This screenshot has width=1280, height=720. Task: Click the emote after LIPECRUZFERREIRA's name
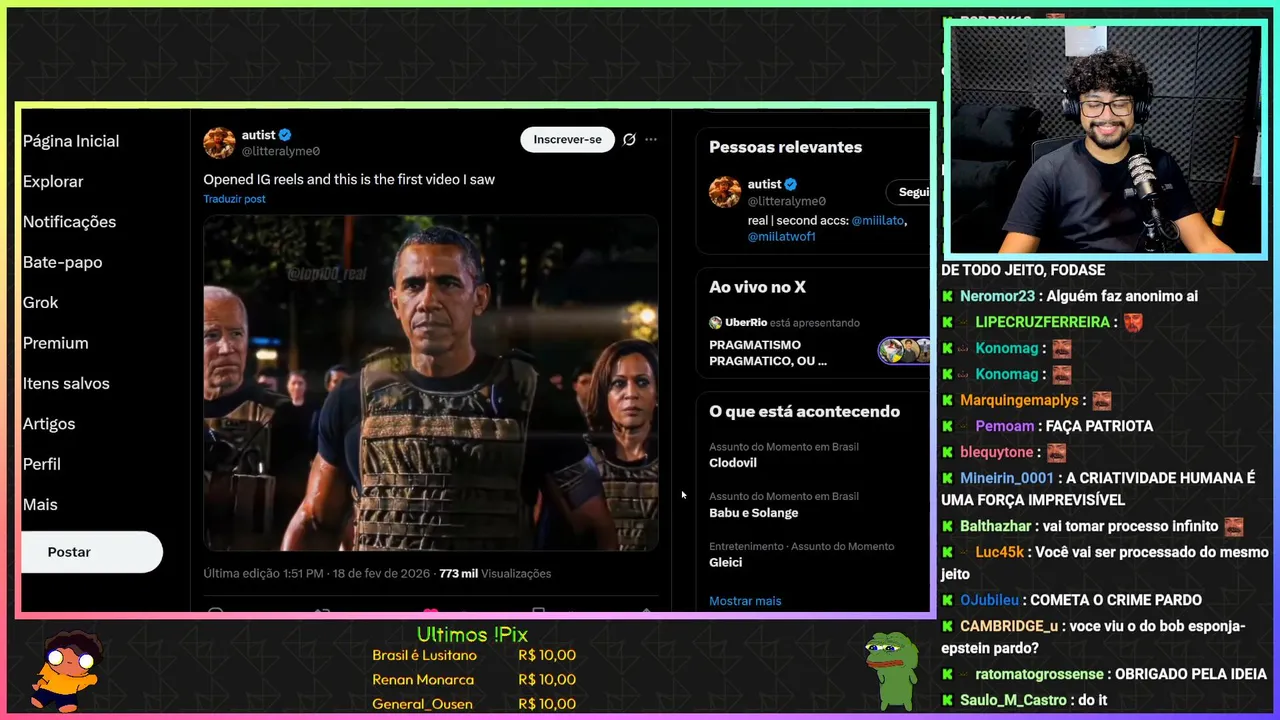[1133, 322]
